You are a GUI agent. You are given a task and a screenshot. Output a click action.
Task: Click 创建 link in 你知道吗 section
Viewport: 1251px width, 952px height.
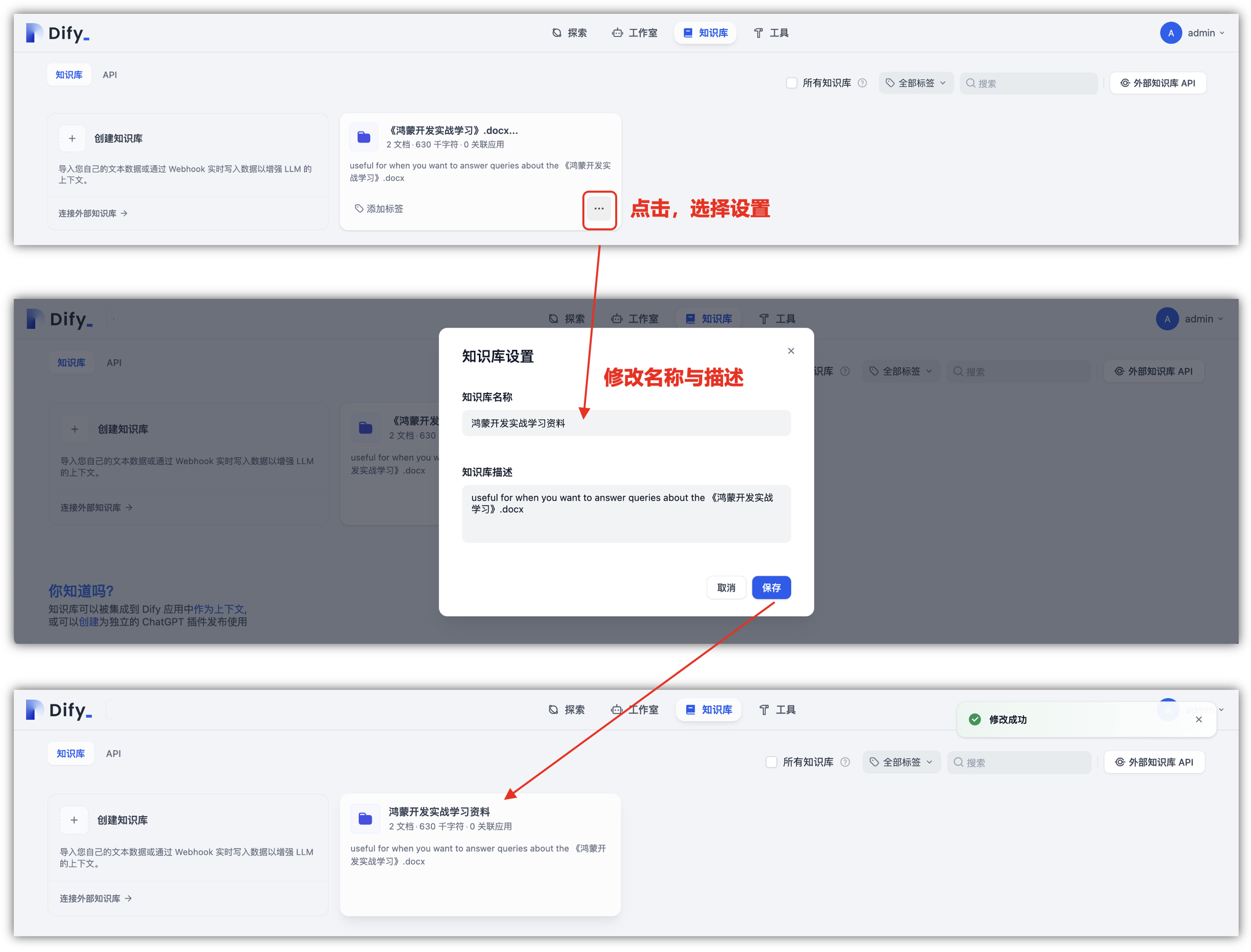pyautogui.click(x=88, y=622)
